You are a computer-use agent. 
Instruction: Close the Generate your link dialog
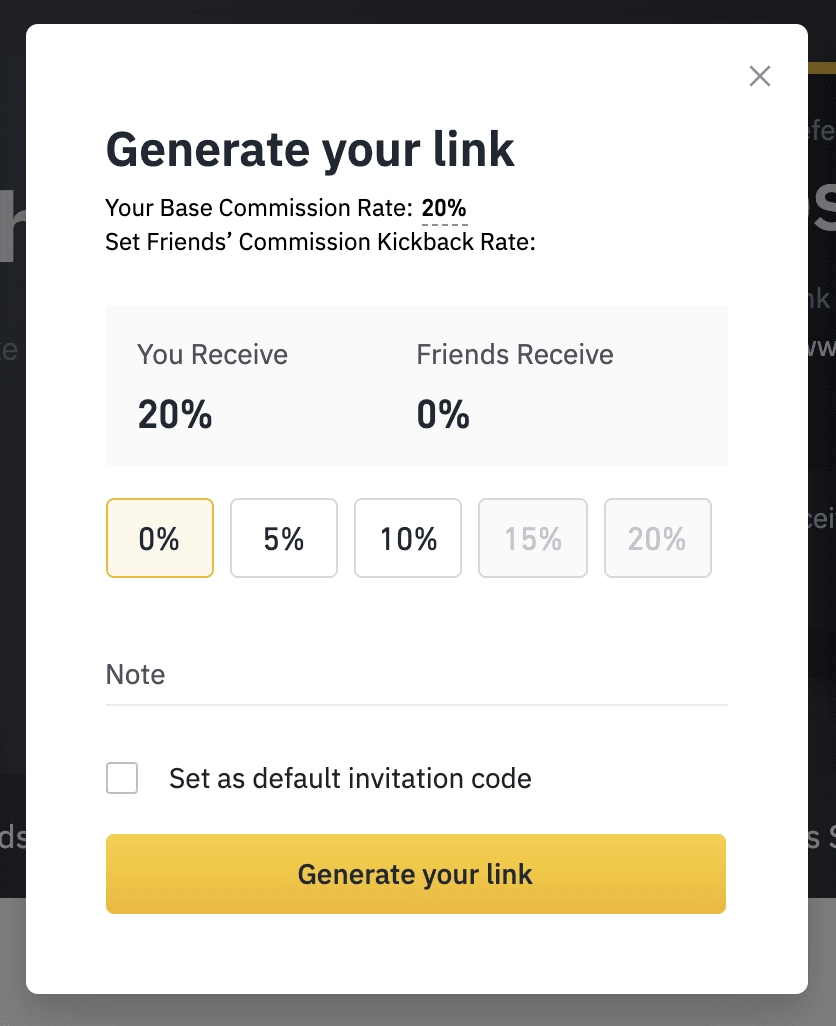click(x=760, y=76)
